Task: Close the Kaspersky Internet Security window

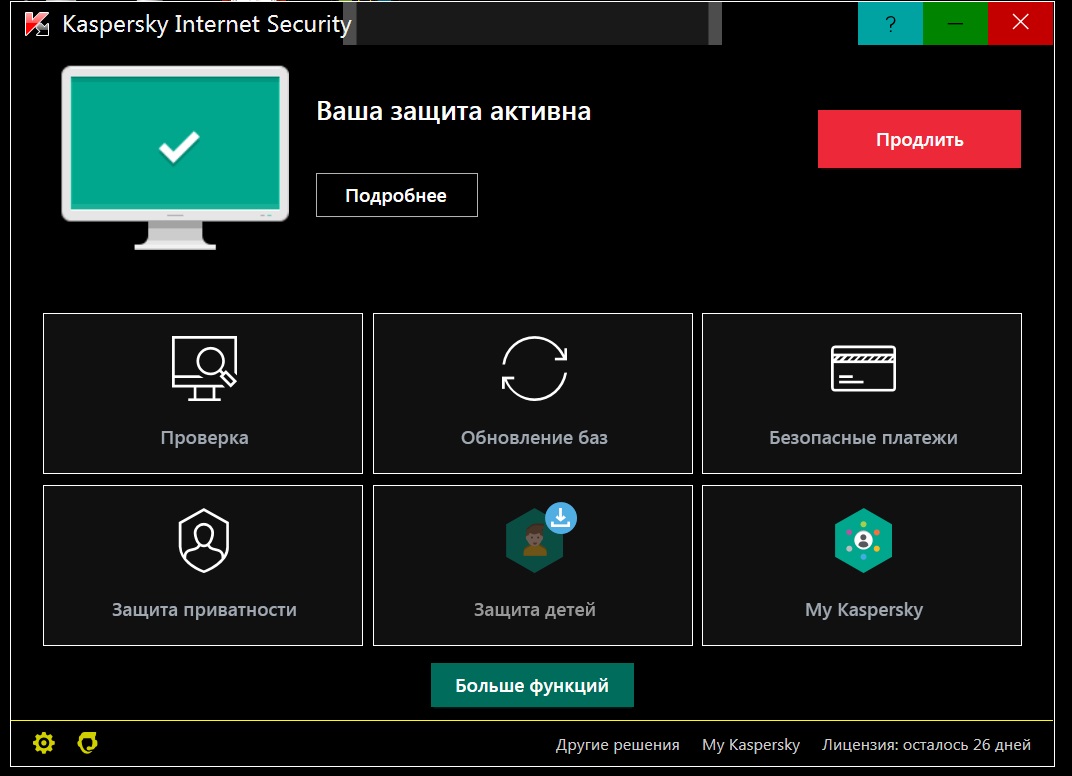Action: tap(1020, 23)
